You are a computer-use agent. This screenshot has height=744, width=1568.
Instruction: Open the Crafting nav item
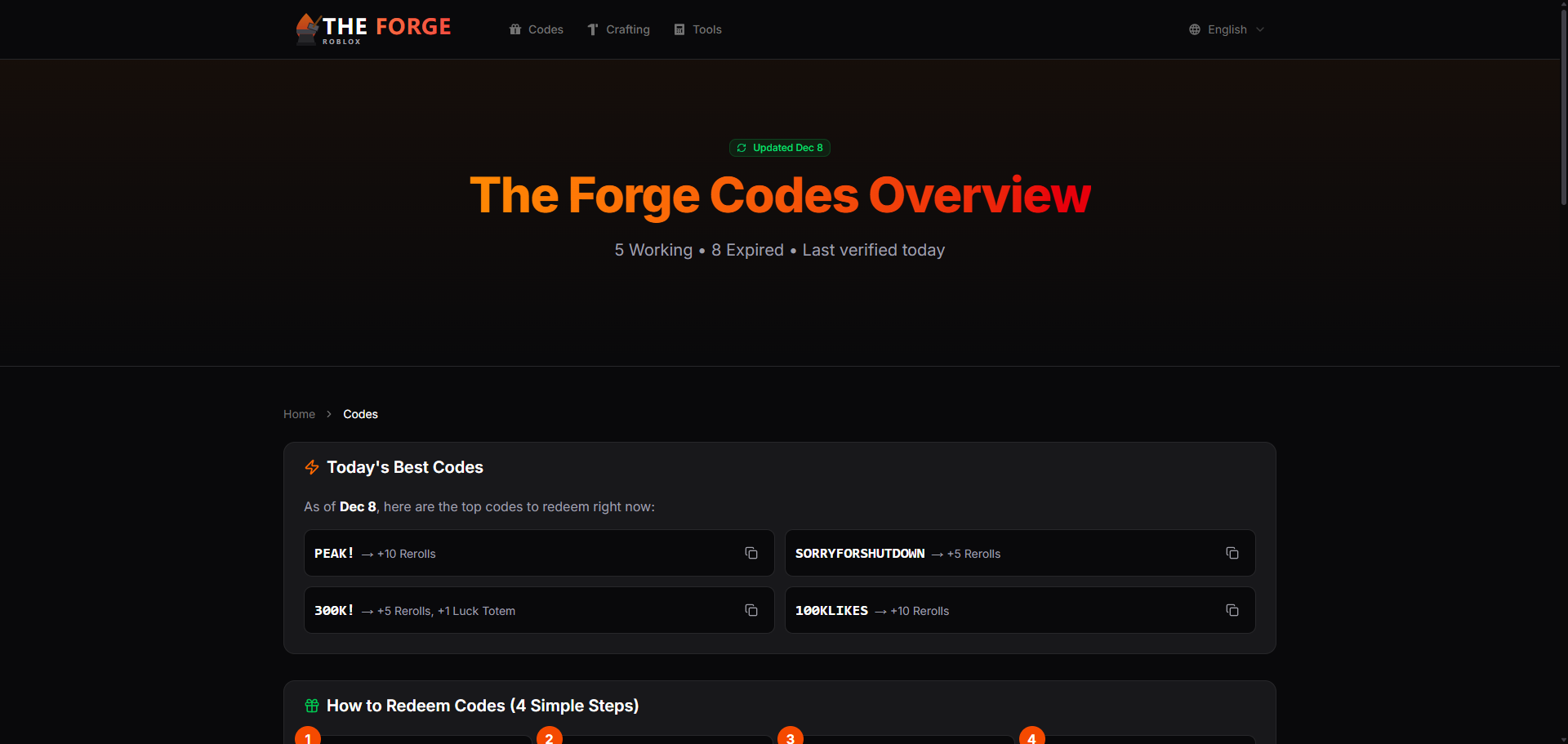(627, 29)
